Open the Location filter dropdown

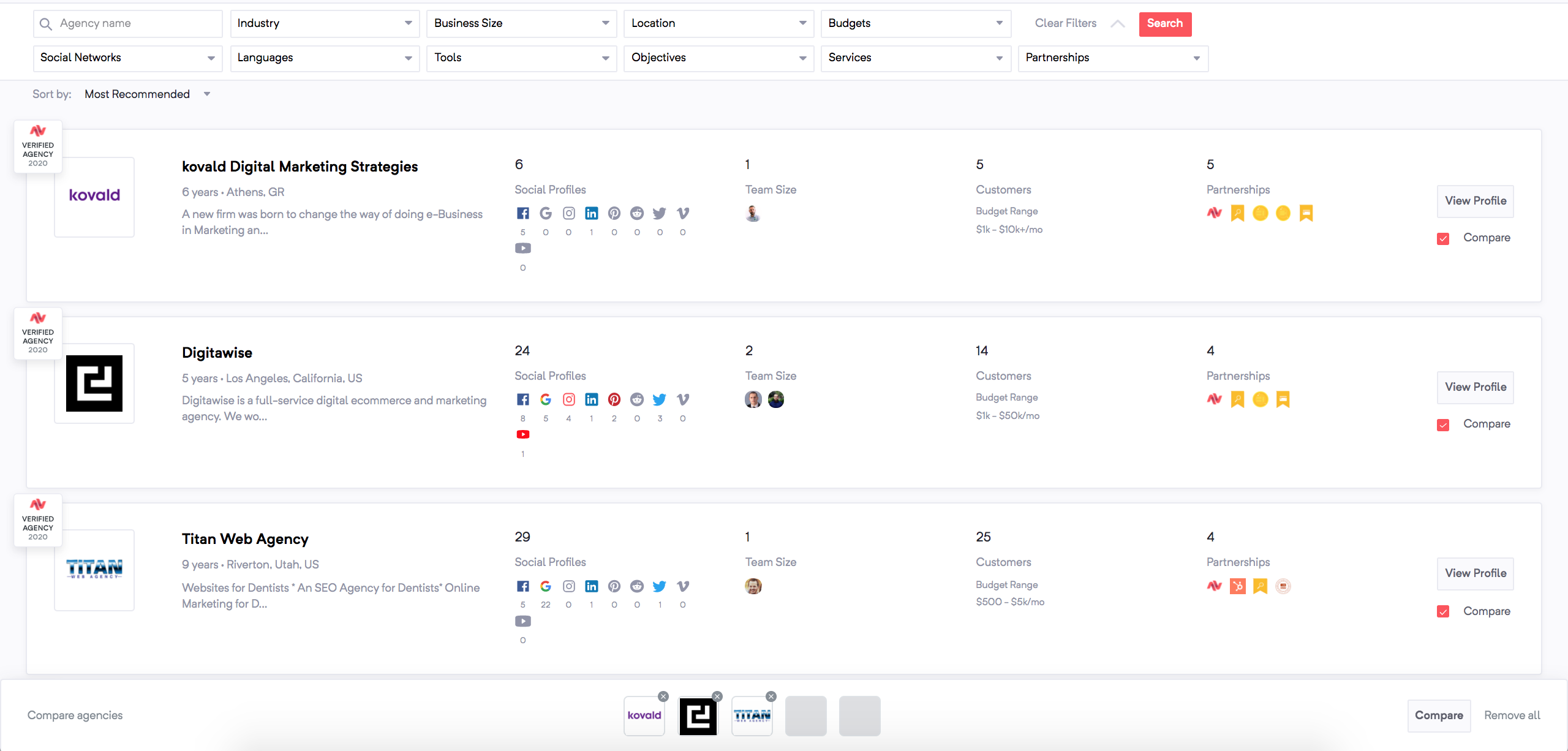719,23
